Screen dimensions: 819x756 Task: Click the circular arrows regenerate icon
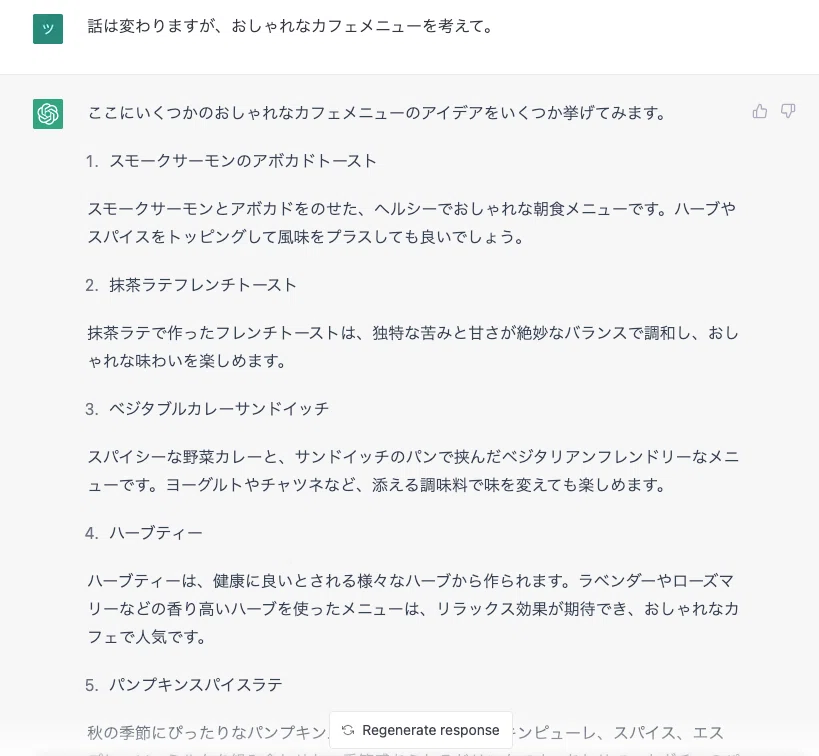tap(348, 730)
